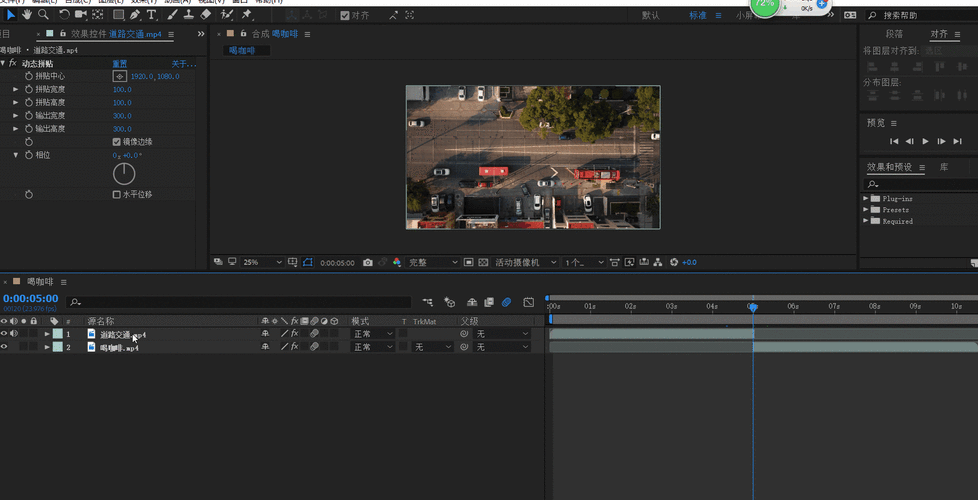Open the 活动摄像机 view dropdown
The height and width of the screenshot is (500, 978).
tap(525, 262)
